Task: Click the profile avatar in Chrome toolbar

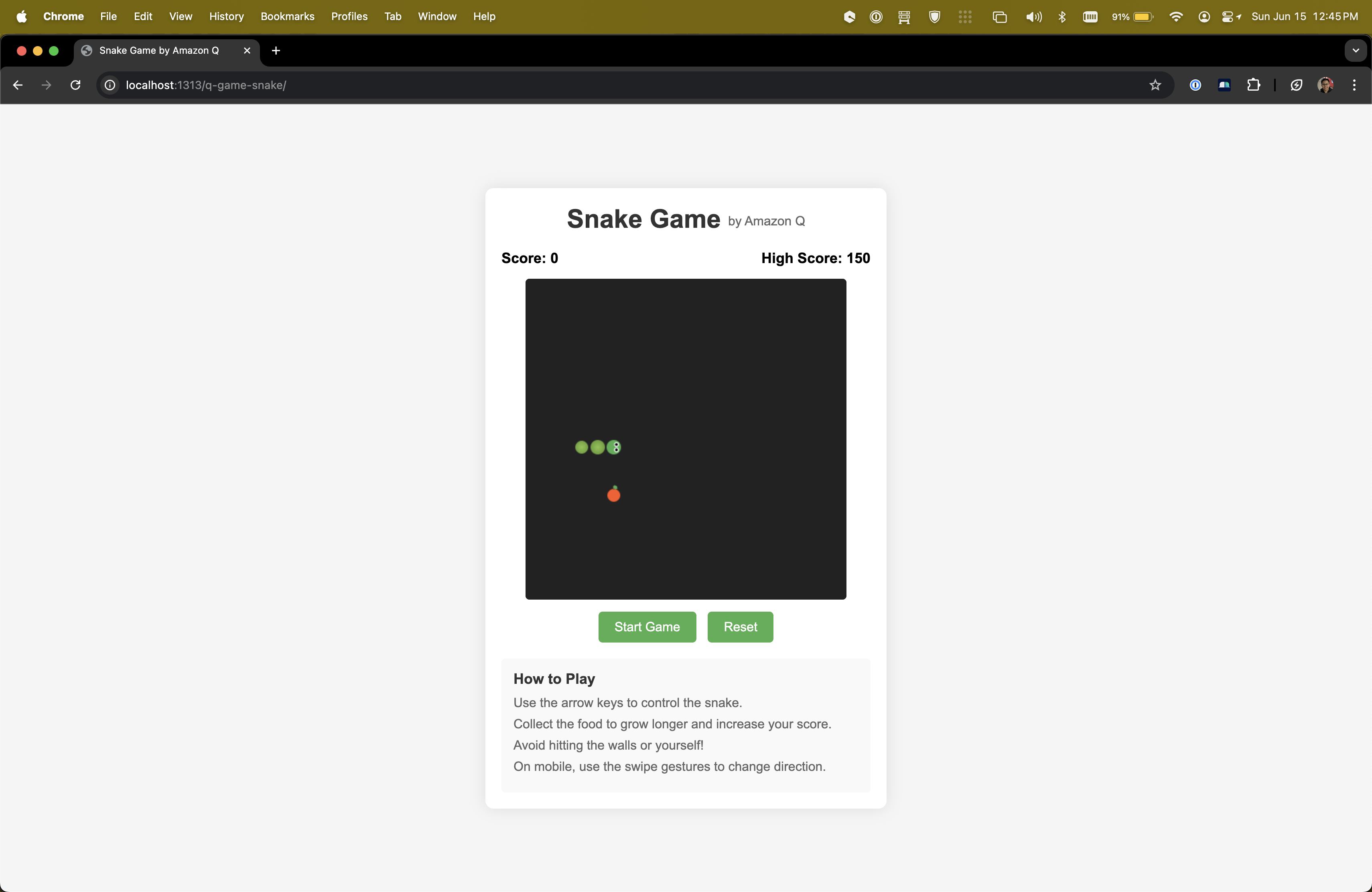Action: pyautogui.click(x=1326, y=85)
